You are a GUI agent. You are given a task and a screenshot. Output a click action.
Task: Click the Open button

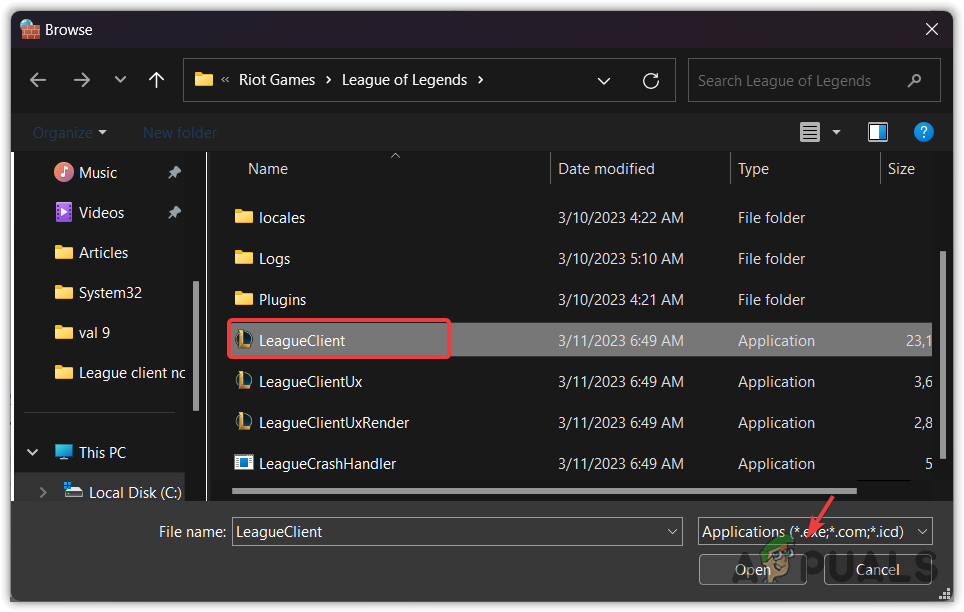click(x=752, y=569)
